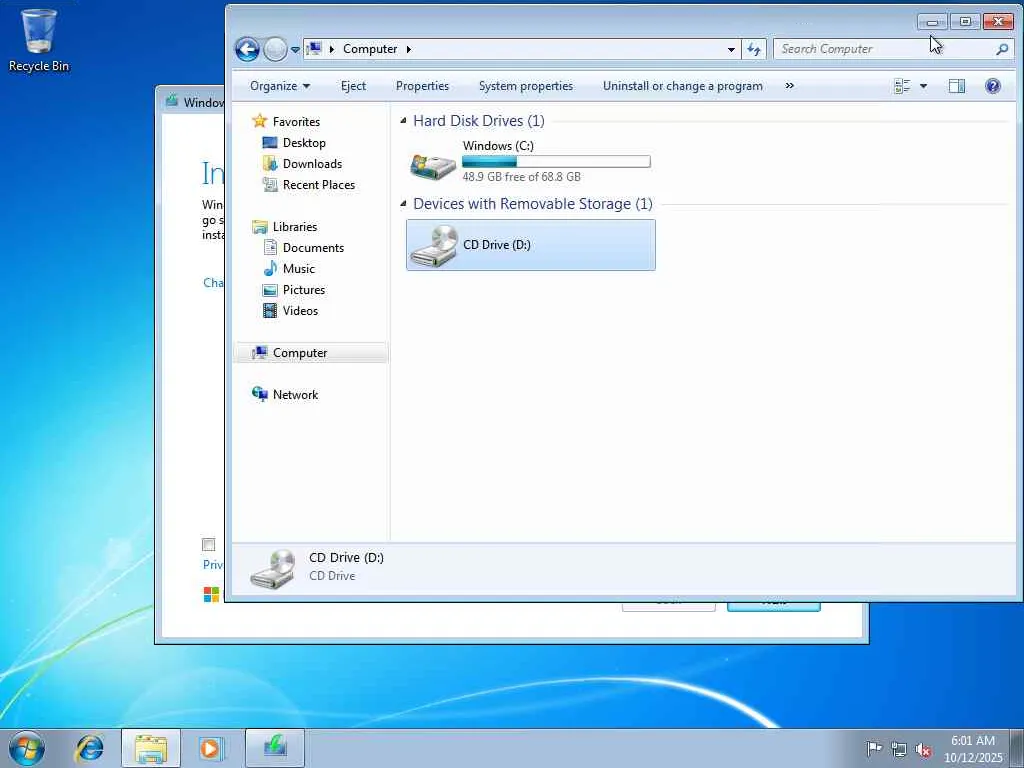The height and width of the screenshot is (768, 1024).
Task: Click the muted volume tray icon
Action: click(923, 750)
